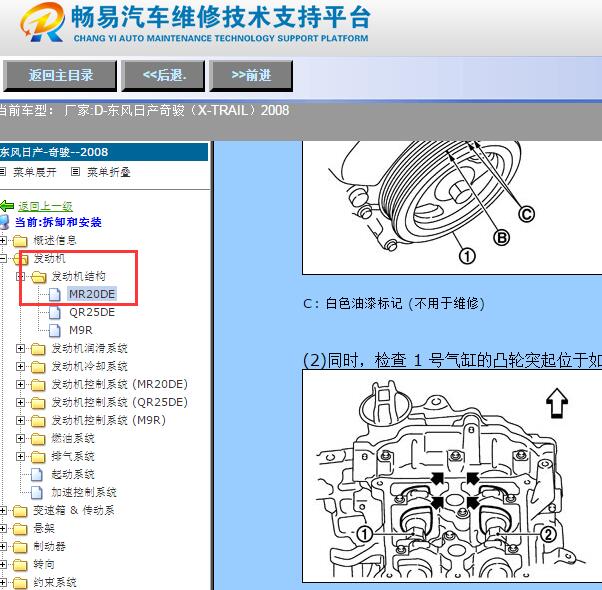Screen dimensions: 602x590
Task: Open the 加速控制系统 entry
Action: [84, 492]
